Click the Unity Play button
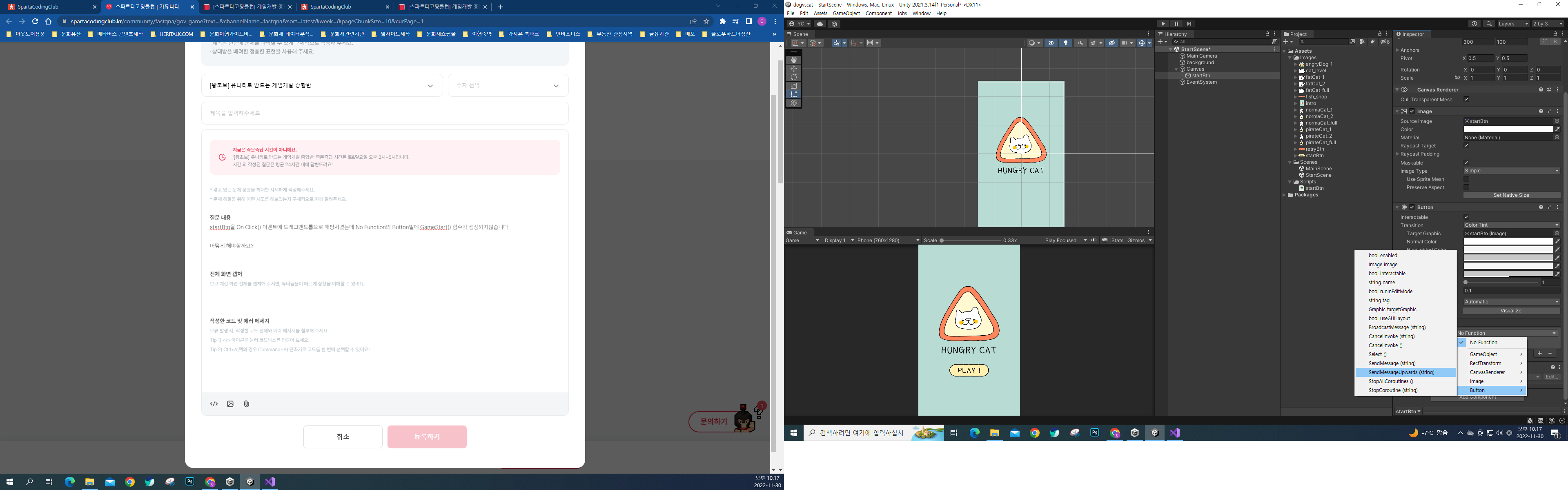The height and width of the screenshot is (490, 1568). [x=1163, y=24]
